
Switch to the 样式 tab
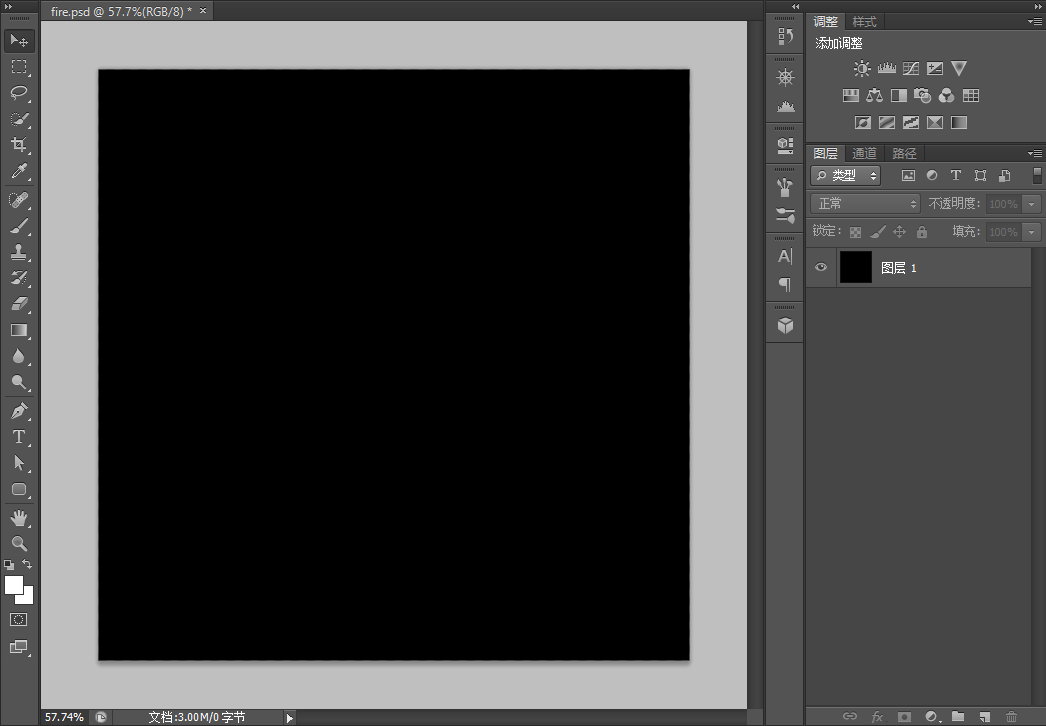coord(864,22)
